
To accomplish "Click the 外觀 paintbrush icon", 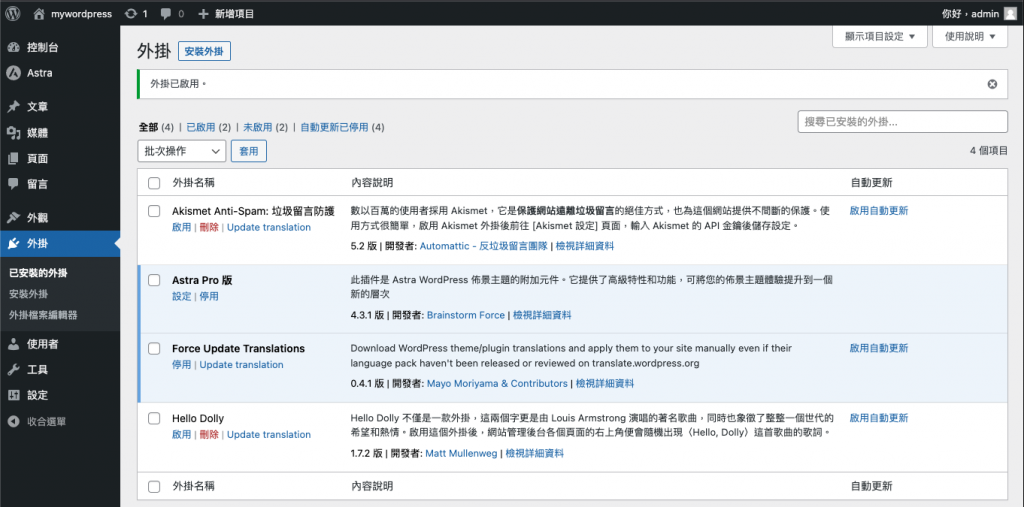I will coord(13,218).
